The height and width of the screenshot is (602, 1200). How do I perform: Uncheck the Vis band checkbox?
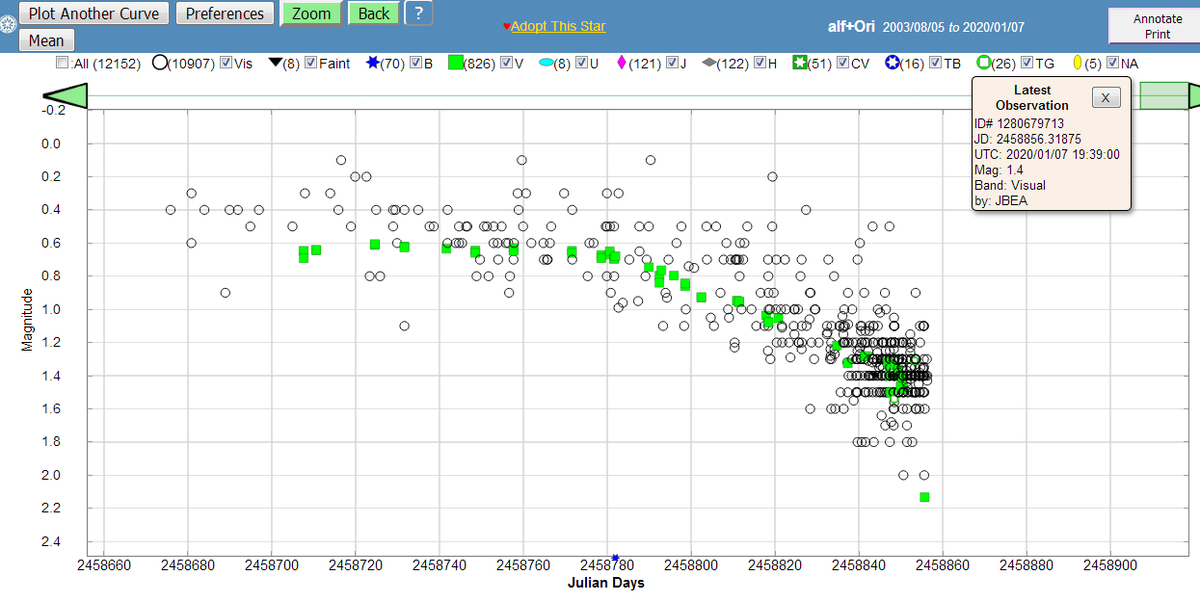(225, 64)
